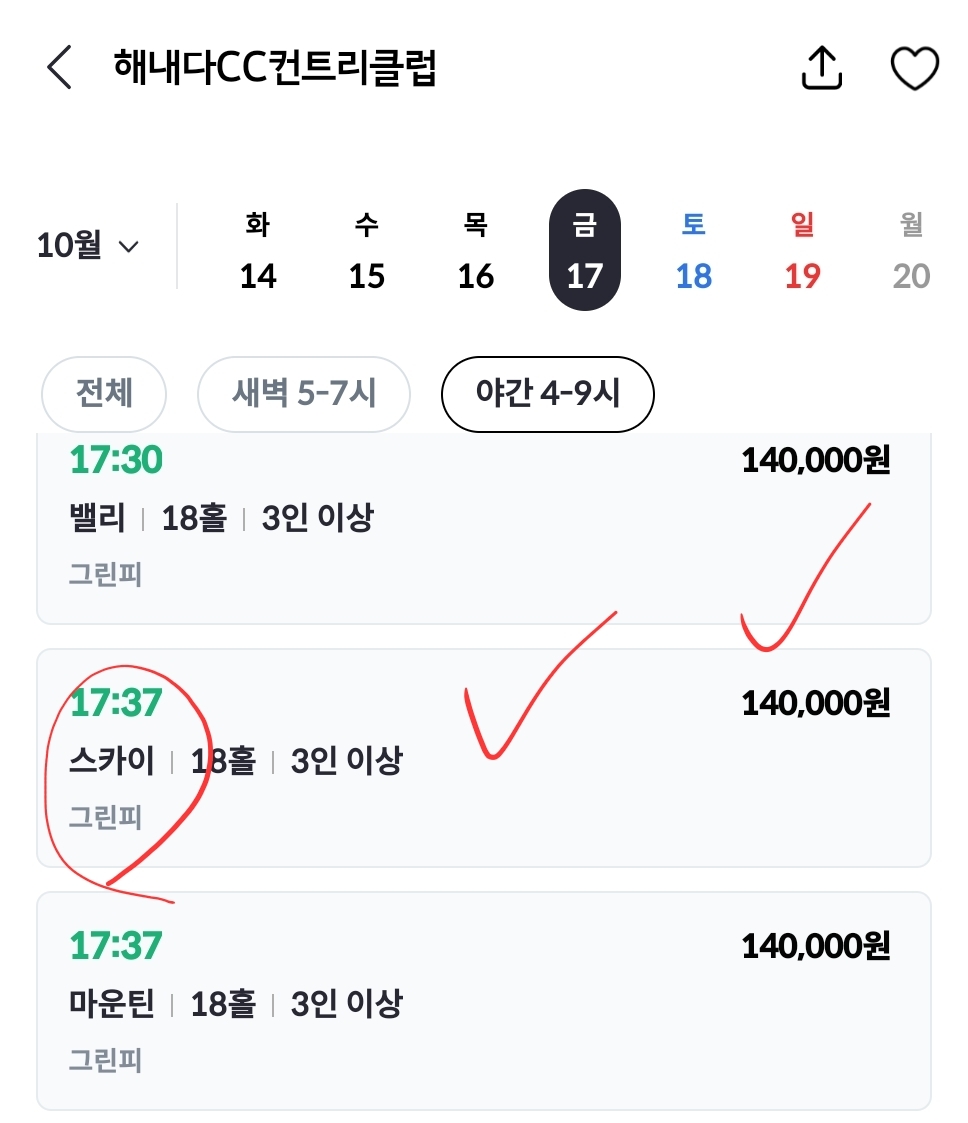Image resolution: width=968 pixels, height=1123 pixels.
Task: Tap the 해내다CC컨트리클럽 page title
Action: (276, 68)
